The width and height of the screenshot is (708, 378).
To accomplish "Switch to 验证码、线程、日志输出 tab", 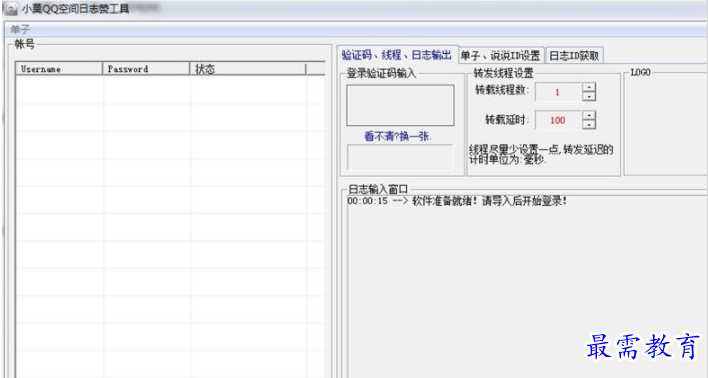I will click(x=397, y=55).
